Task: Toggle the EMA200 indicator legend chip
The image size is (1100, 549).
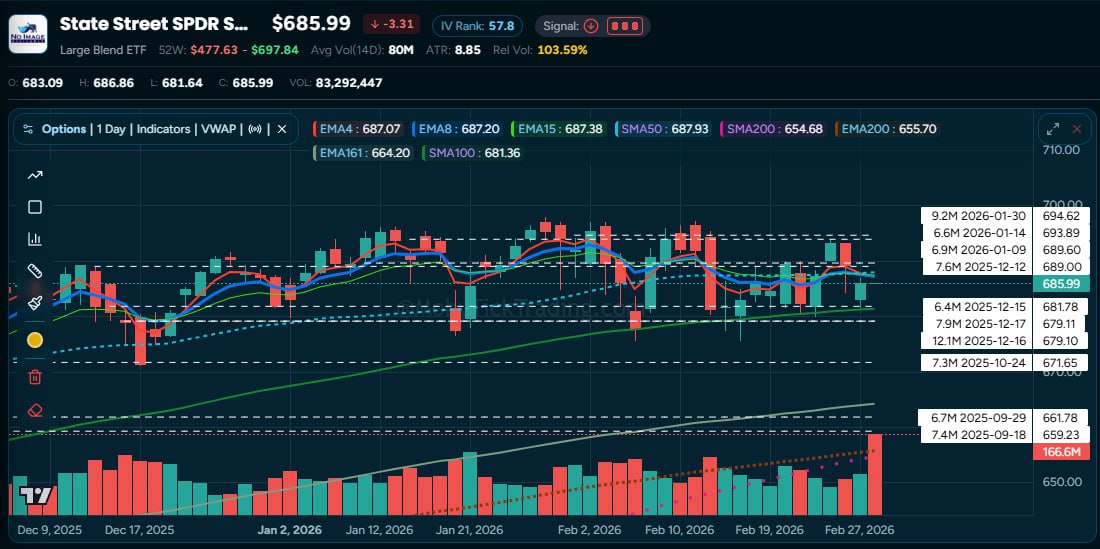Action: click(887, 129)
